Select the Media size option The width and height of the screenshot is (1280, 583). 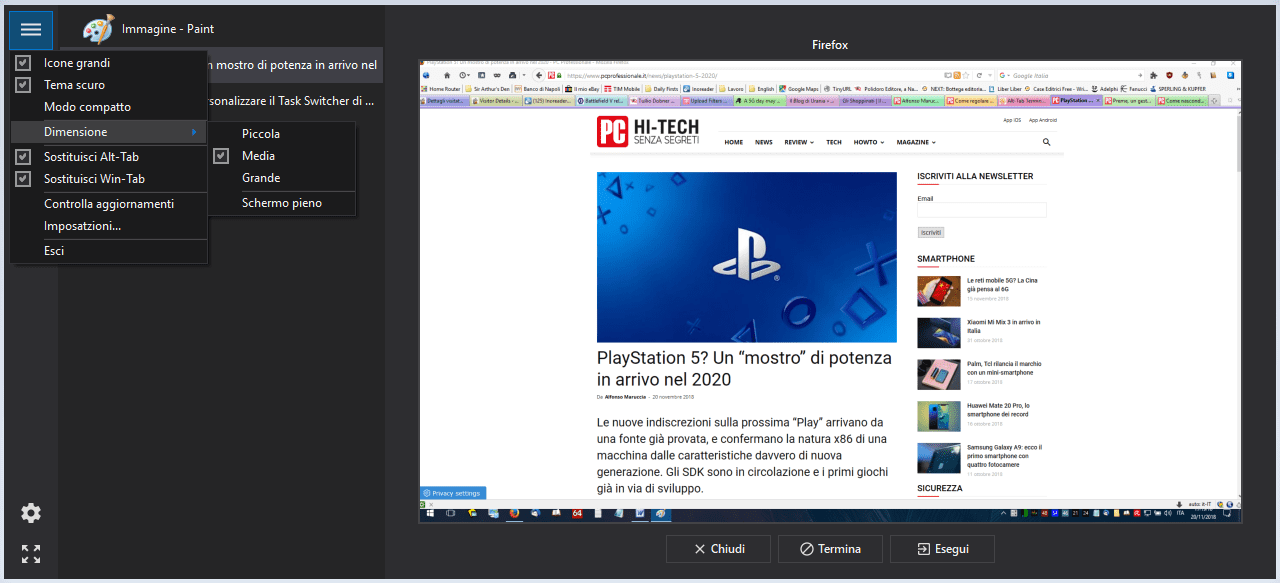258,156
